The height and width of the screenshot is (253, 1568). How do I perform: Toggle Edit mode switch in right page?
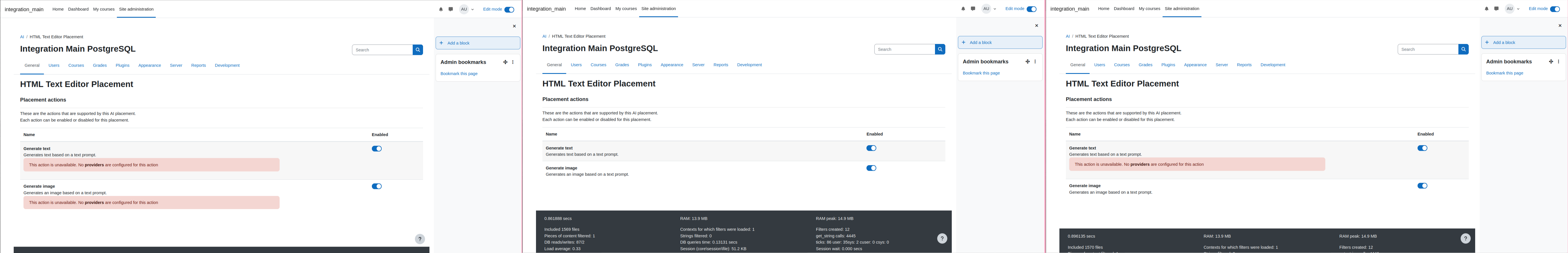1555,9
